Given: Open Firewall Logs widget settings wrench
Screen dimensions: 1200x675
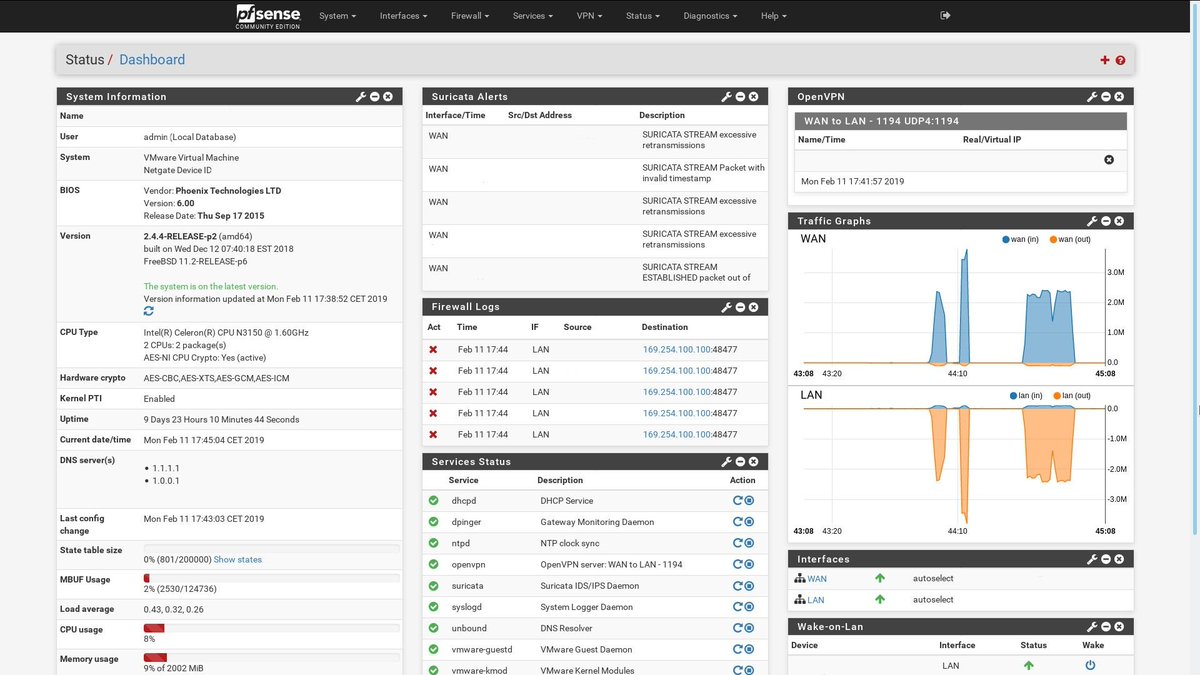Looking at the screenshot, I should click(727, 307).
